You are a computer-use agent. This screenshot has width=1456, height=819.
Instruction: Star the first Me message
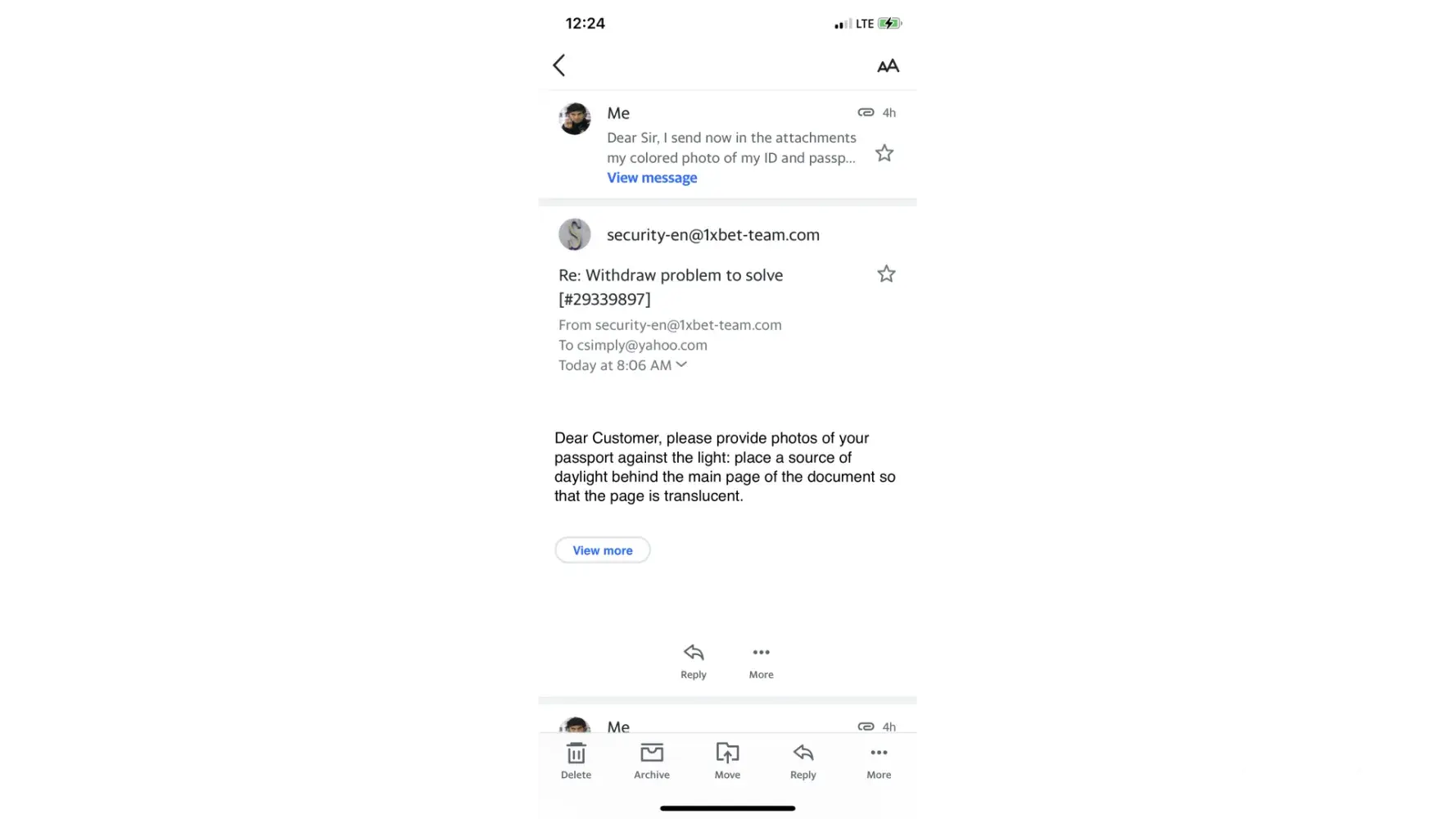[x=884, y=153]
